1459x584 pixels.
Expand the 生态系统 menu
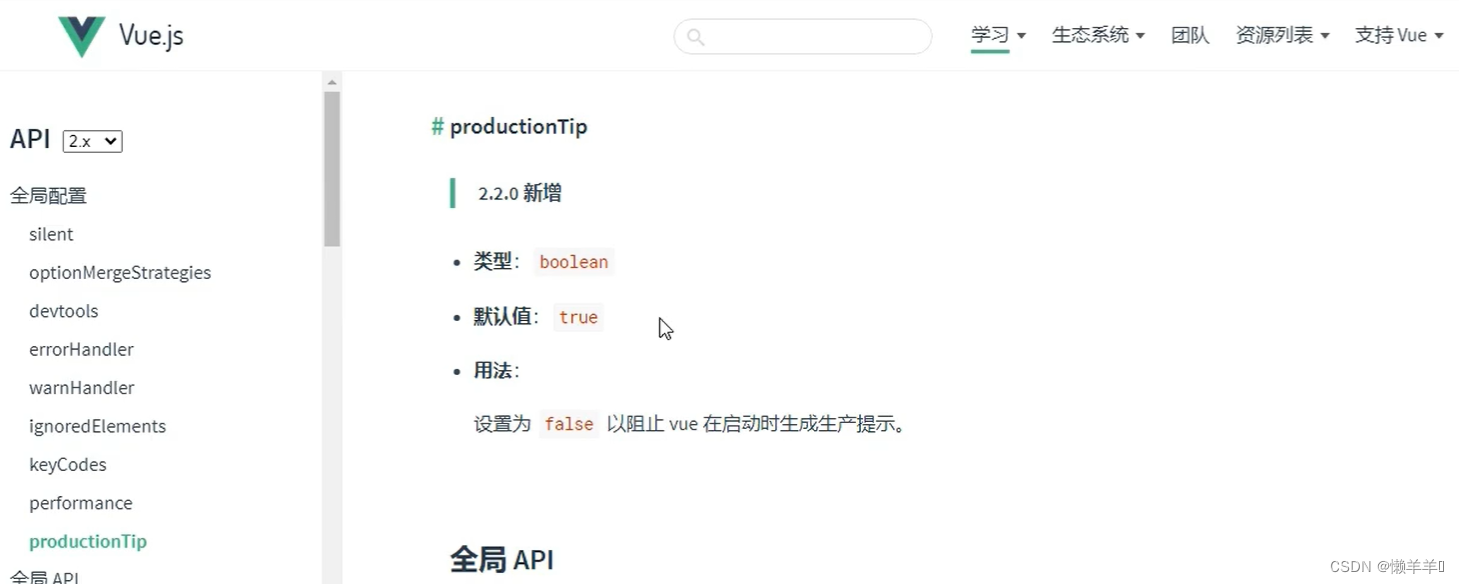pos(1097,35)
